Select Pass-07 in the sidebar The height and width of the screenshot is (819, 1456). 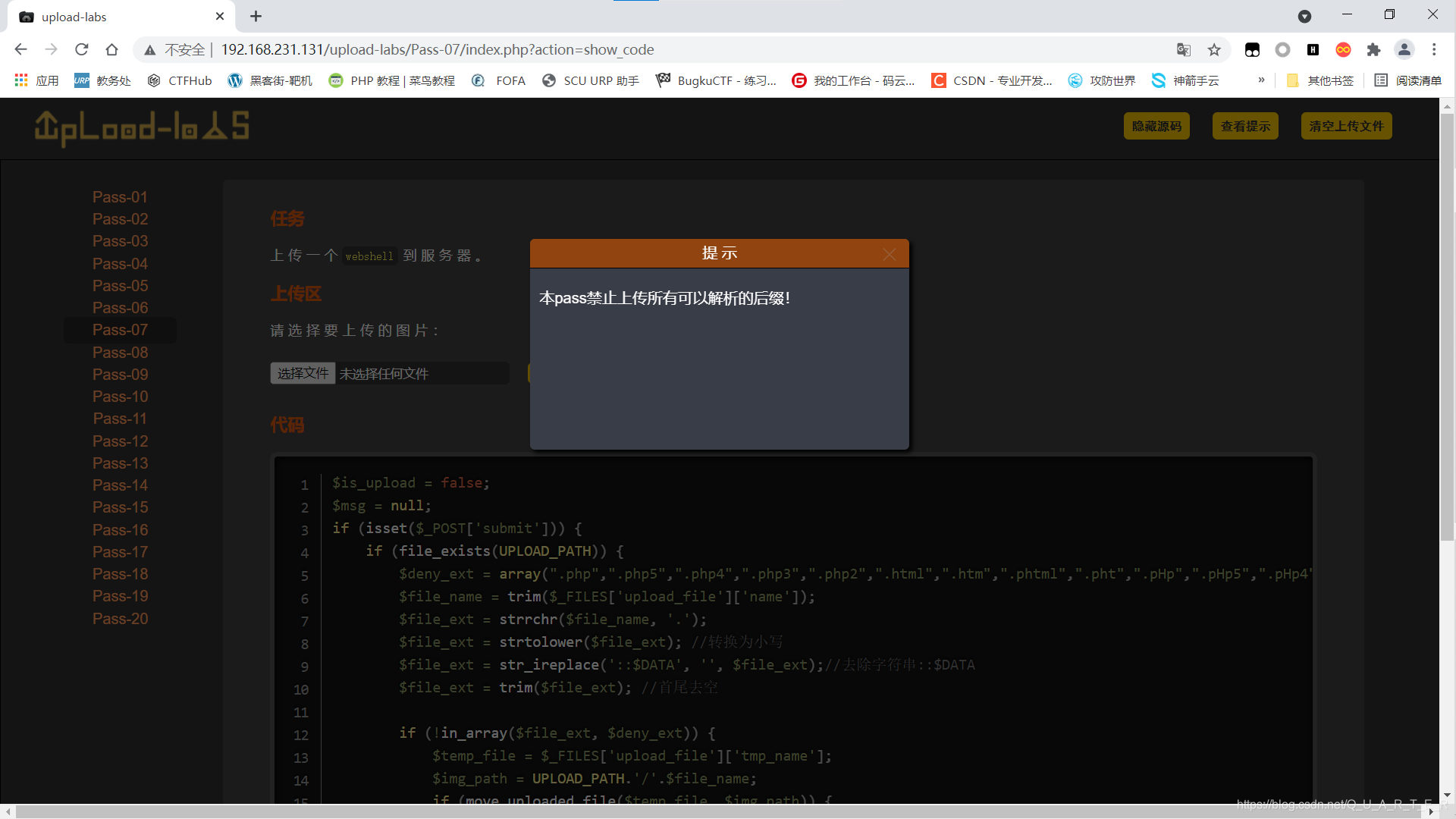[x=120, y=330]
